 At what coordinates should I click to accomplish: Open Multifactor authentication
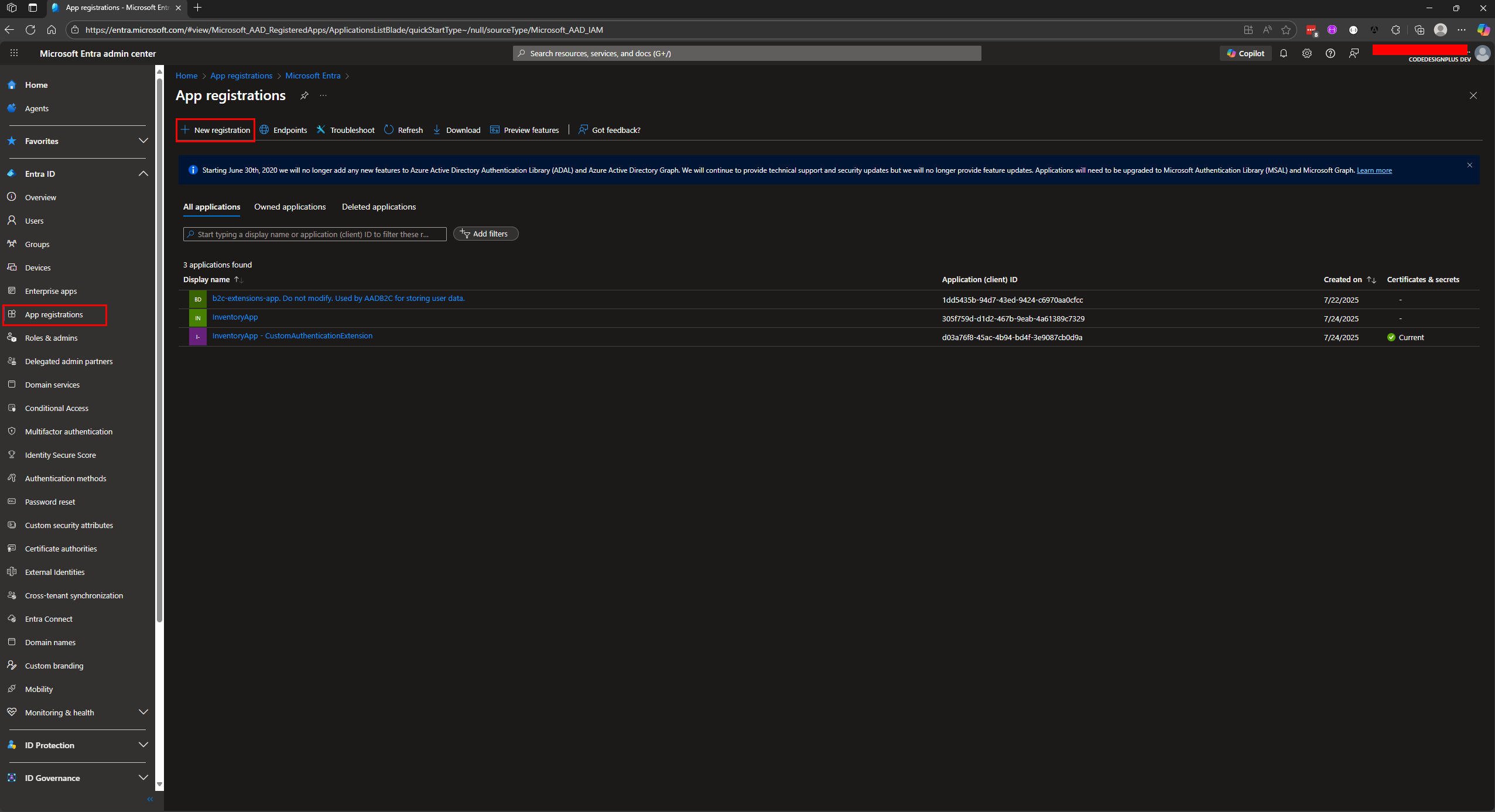(x=69, y=431)
